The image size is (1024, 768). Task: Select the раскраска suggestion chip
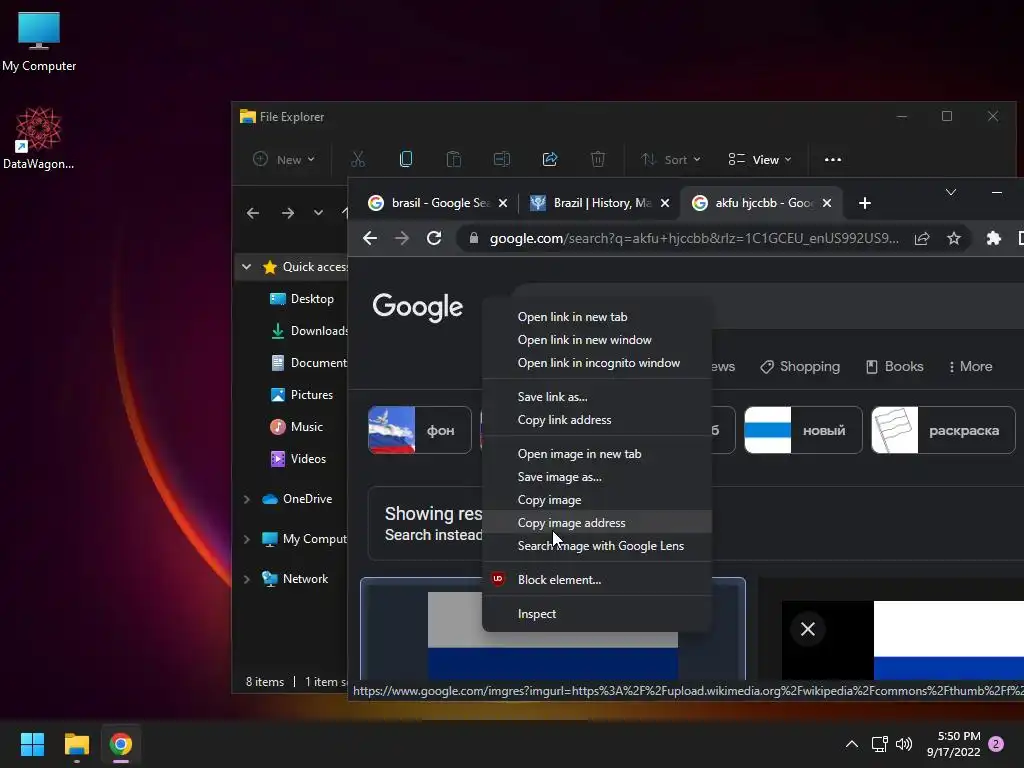point(944,430)
